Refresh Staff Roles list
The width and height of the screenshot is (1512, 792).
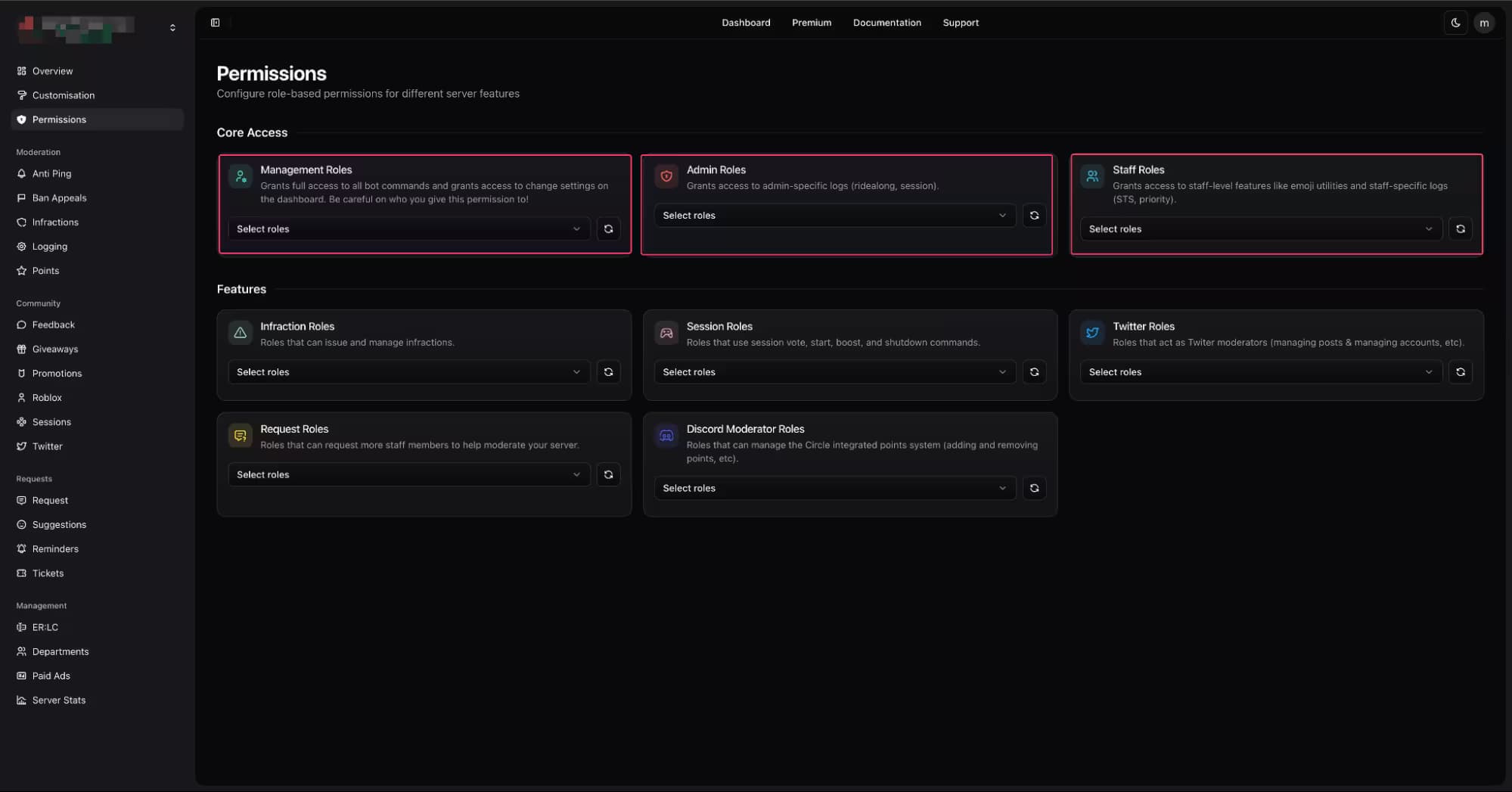(x=1460, y=229)
